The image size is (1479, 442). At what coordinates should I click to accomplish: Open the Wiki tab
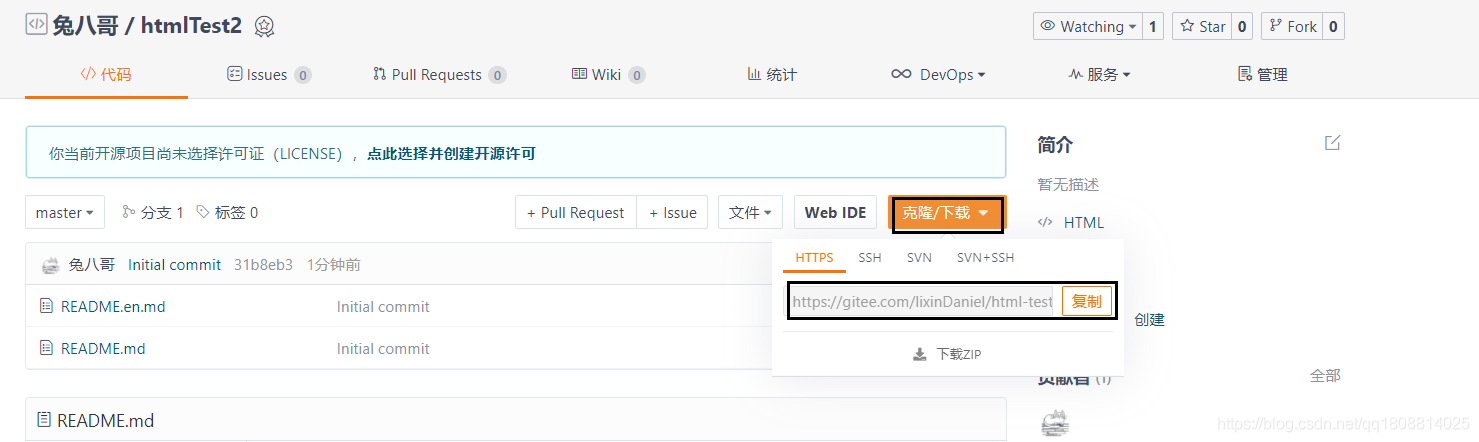pos(608,74)
